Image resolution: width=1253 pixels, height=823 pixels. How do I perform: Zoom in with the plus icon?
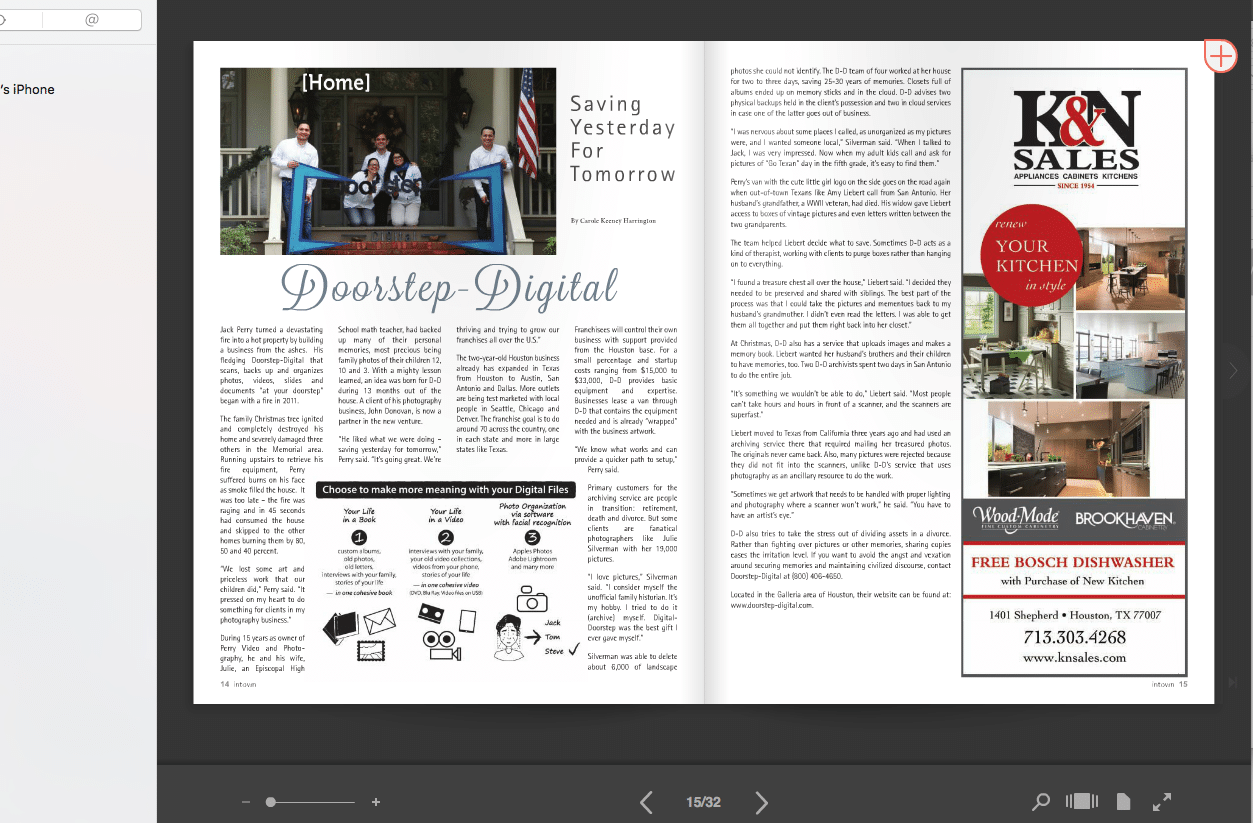[376, 802]
